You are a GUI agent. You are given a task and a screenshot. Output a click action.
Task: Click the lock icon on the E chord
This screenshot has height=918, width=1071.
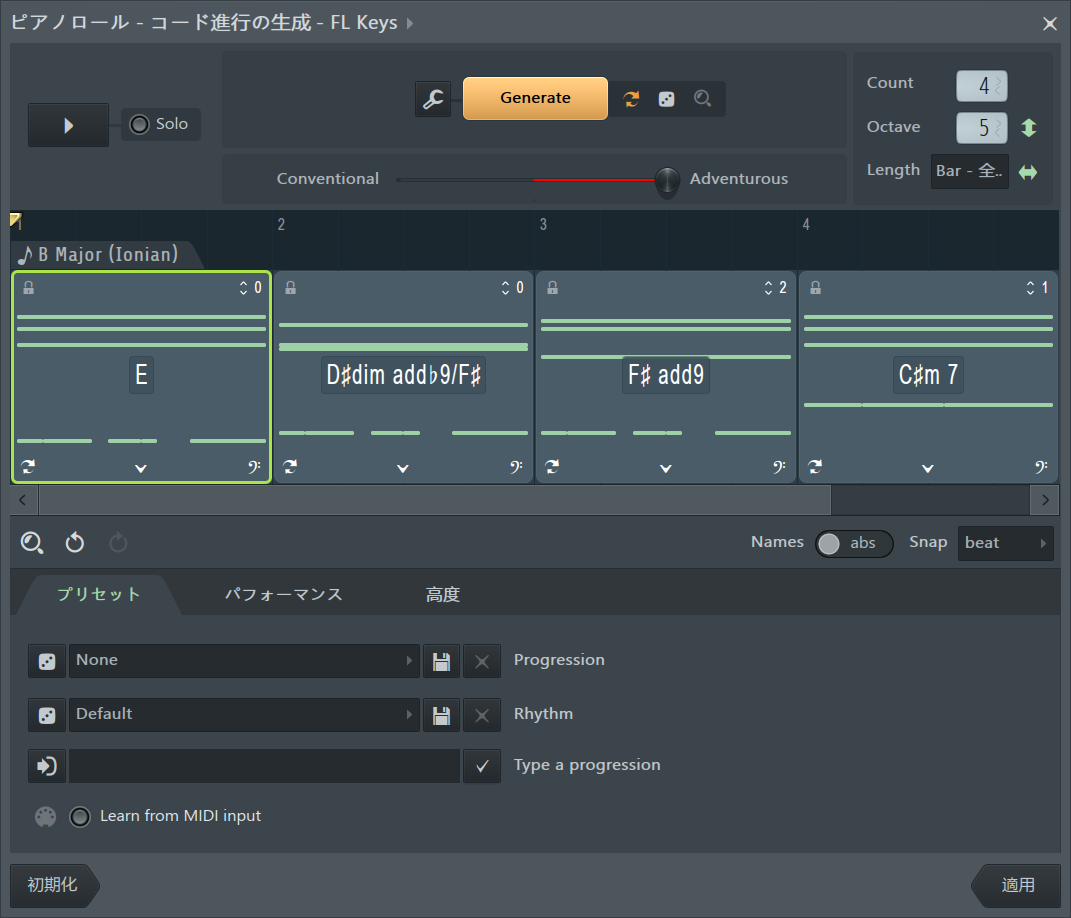29,288
